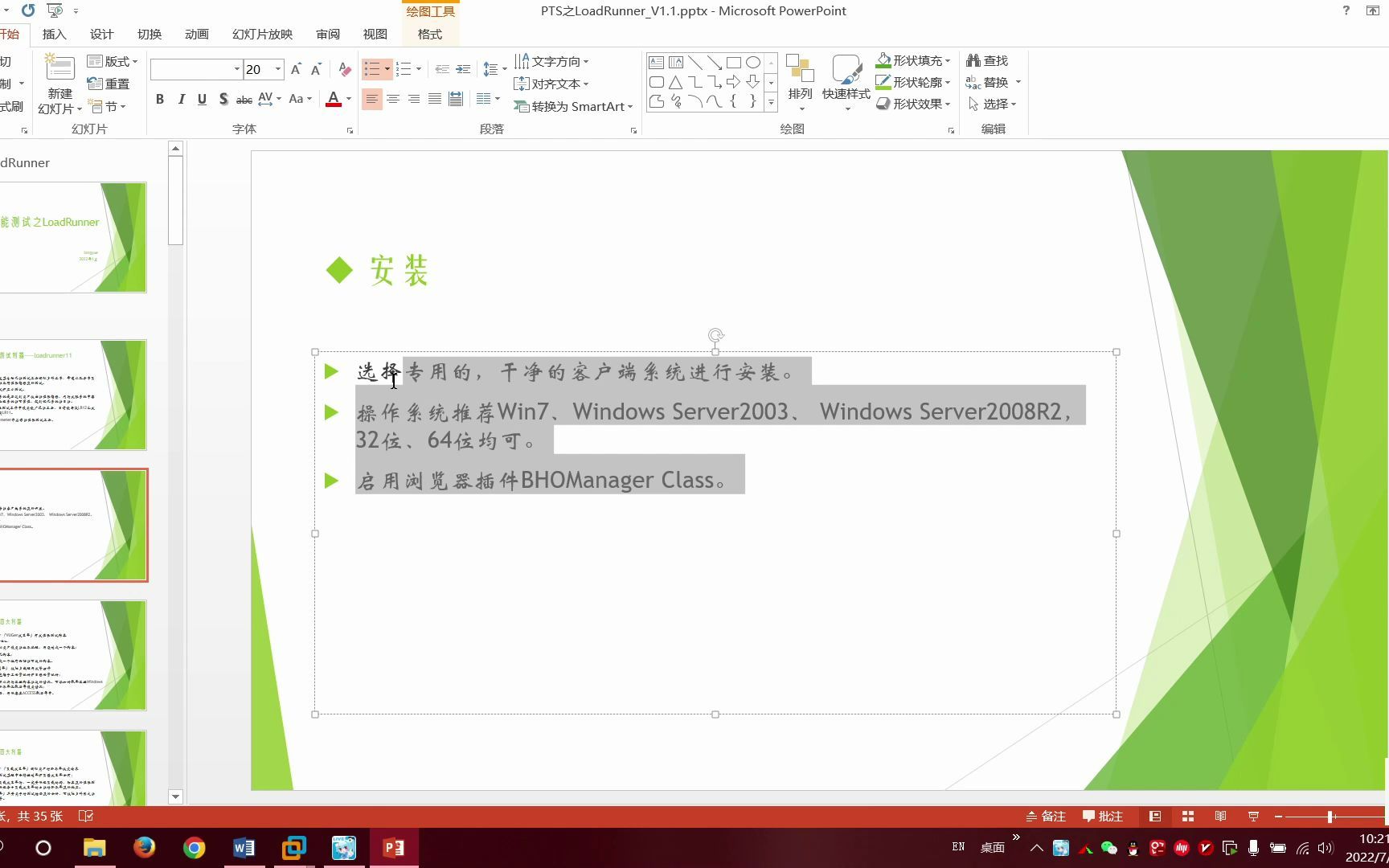Select the straight line shape
The image size is (1389, 868).
pos(694,63)
